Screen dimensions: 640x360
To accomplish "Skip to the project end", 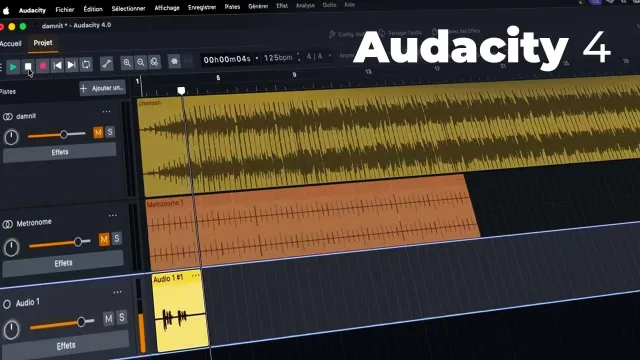I will [71, 65].
